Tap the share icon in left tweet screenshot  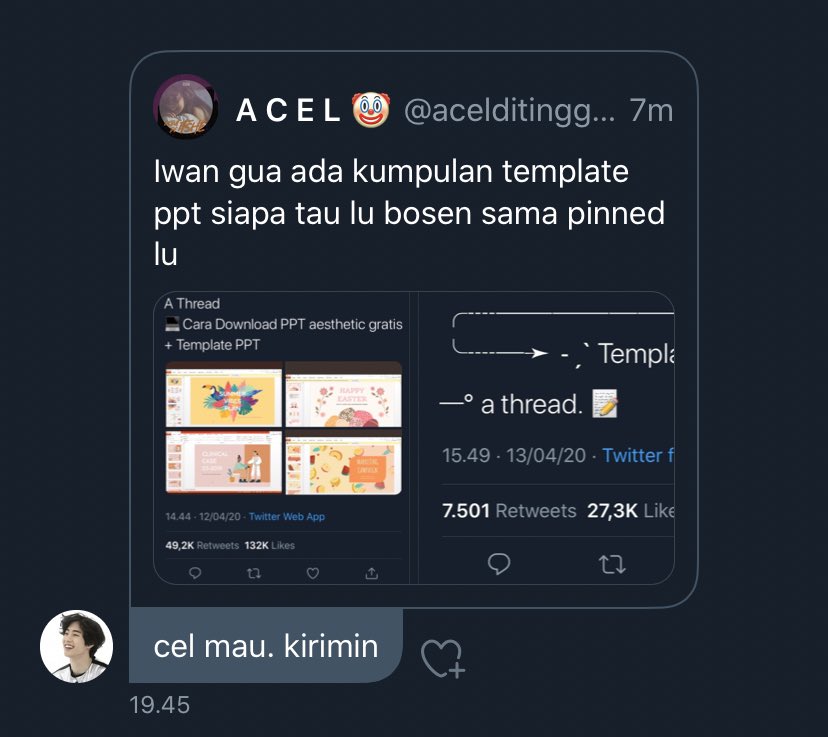tap(372, 573)
